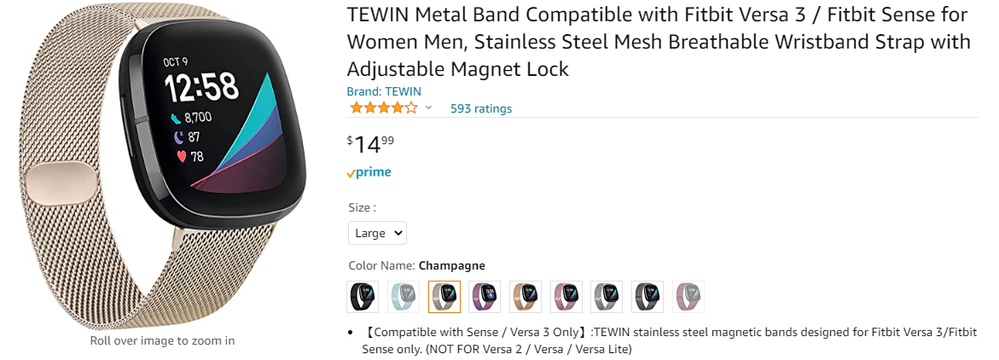The height and width of the screenshot is (360, 999).
Task: Open the 593 ratings link
Action: coord(481,108)
